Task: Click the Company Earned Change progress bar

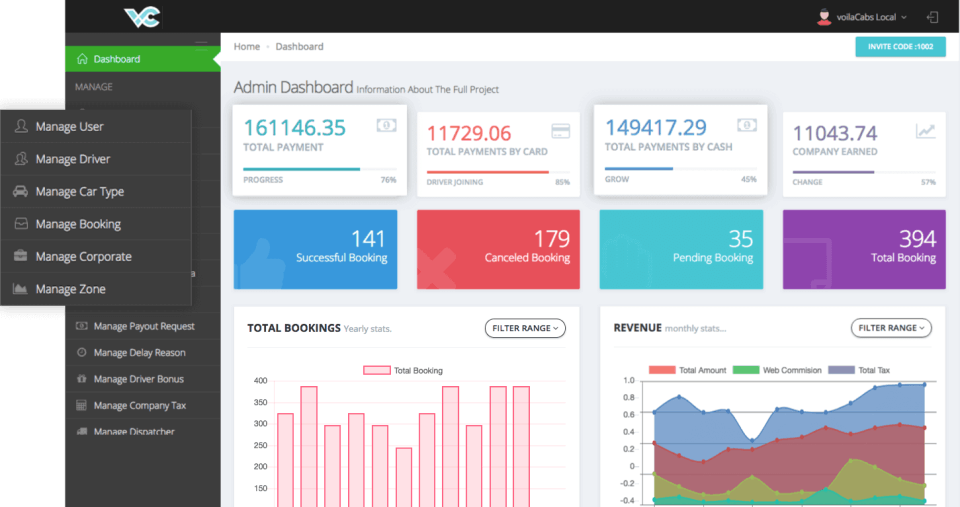Action: [x=864, y=172]
